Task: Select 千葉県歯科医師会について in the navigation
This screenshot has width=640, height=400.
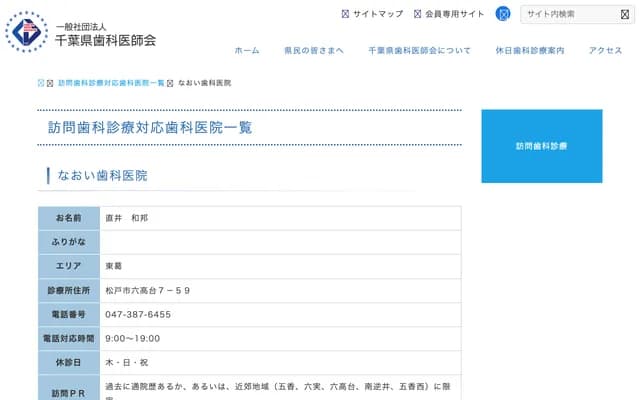Action: point(419,50)
